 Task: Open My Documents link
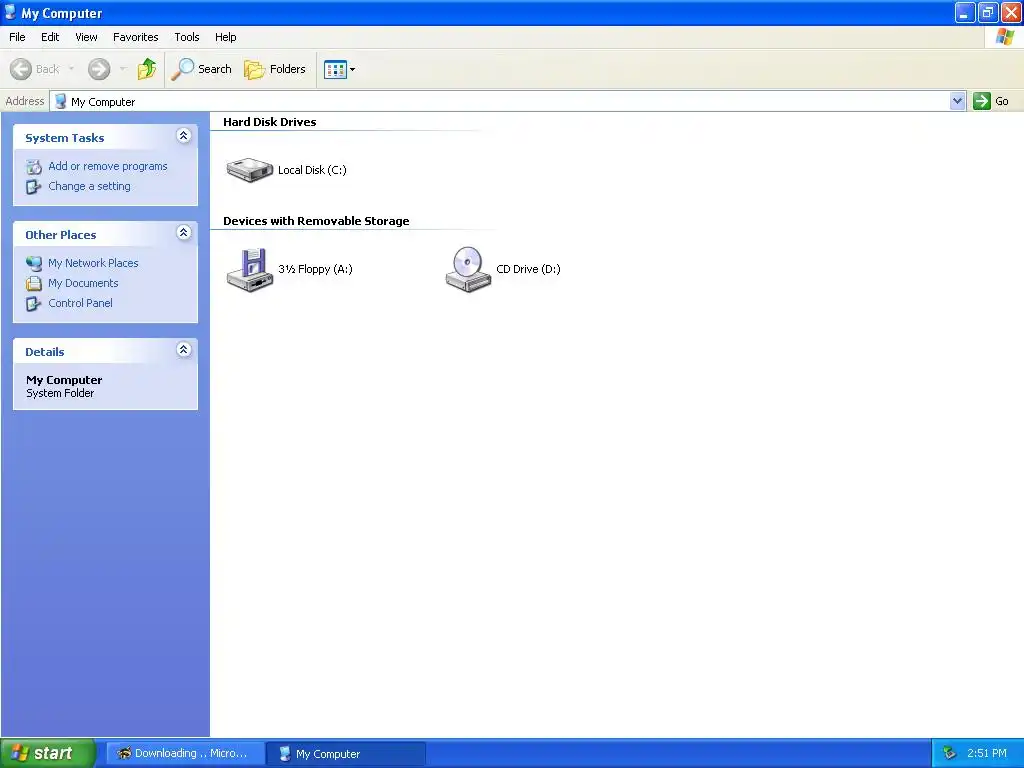click(83, 283)
